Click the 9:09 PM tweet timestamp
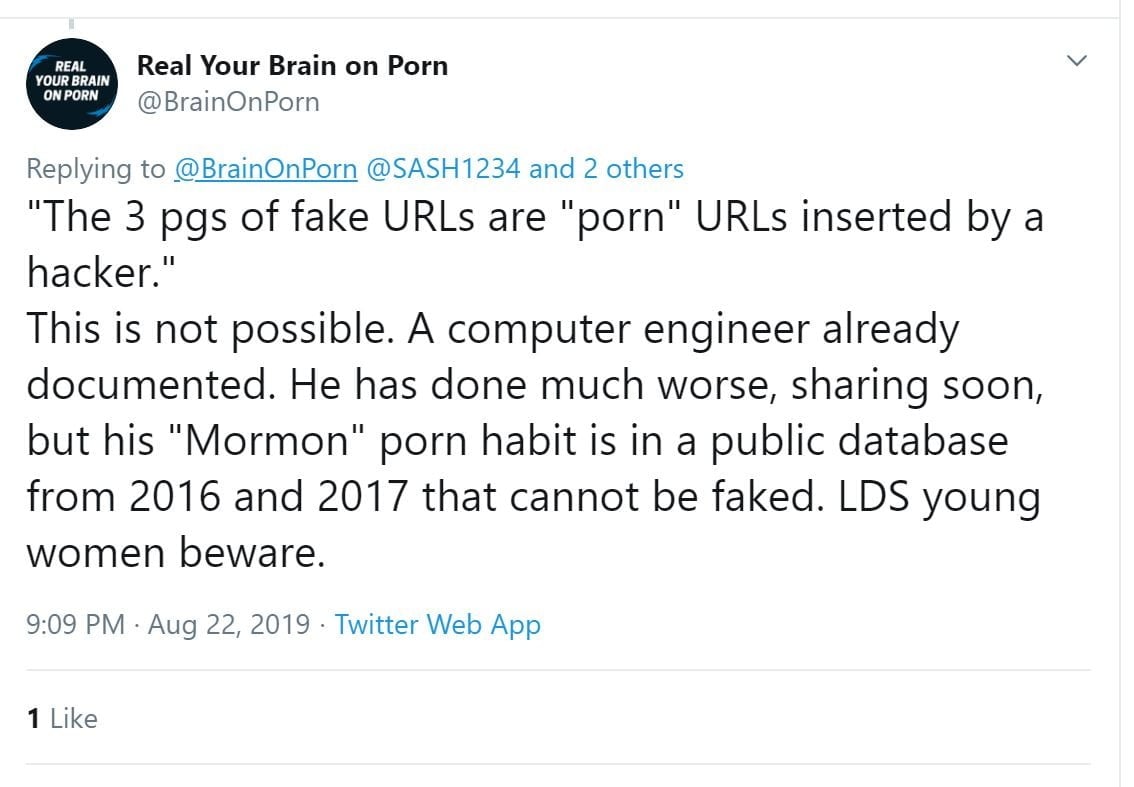This screenshot has width=1134, height=787. (x=76, y=625)
